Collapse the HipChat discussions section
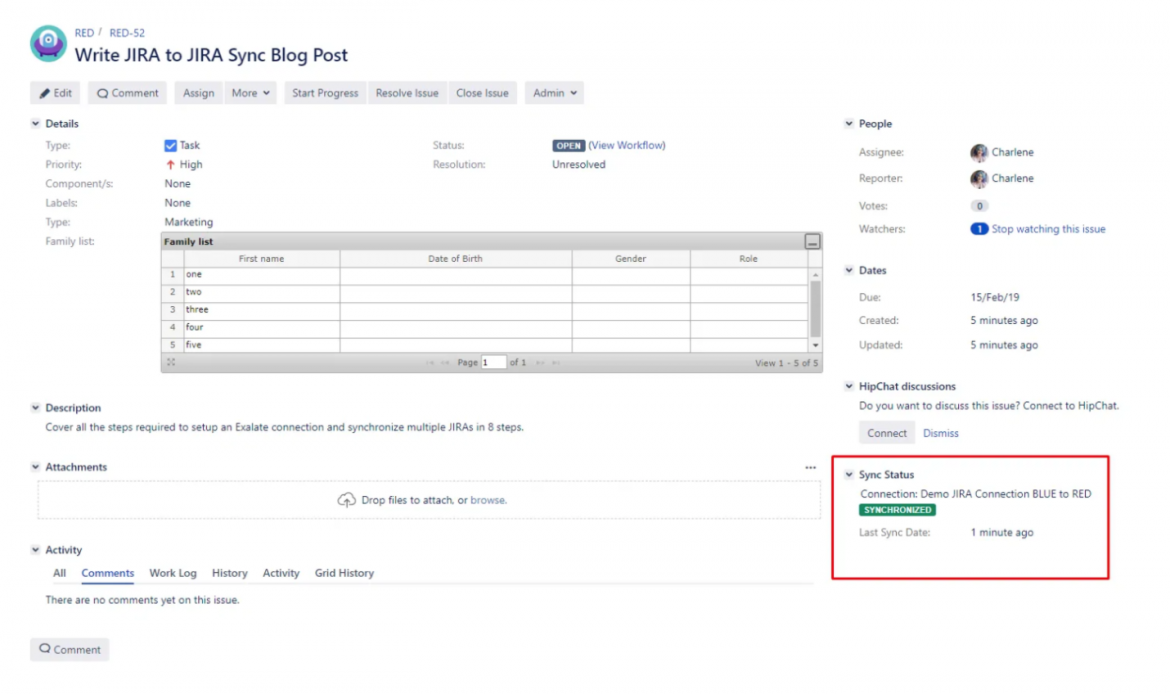This screenshot has height=694, width=1170. point(849,386)
